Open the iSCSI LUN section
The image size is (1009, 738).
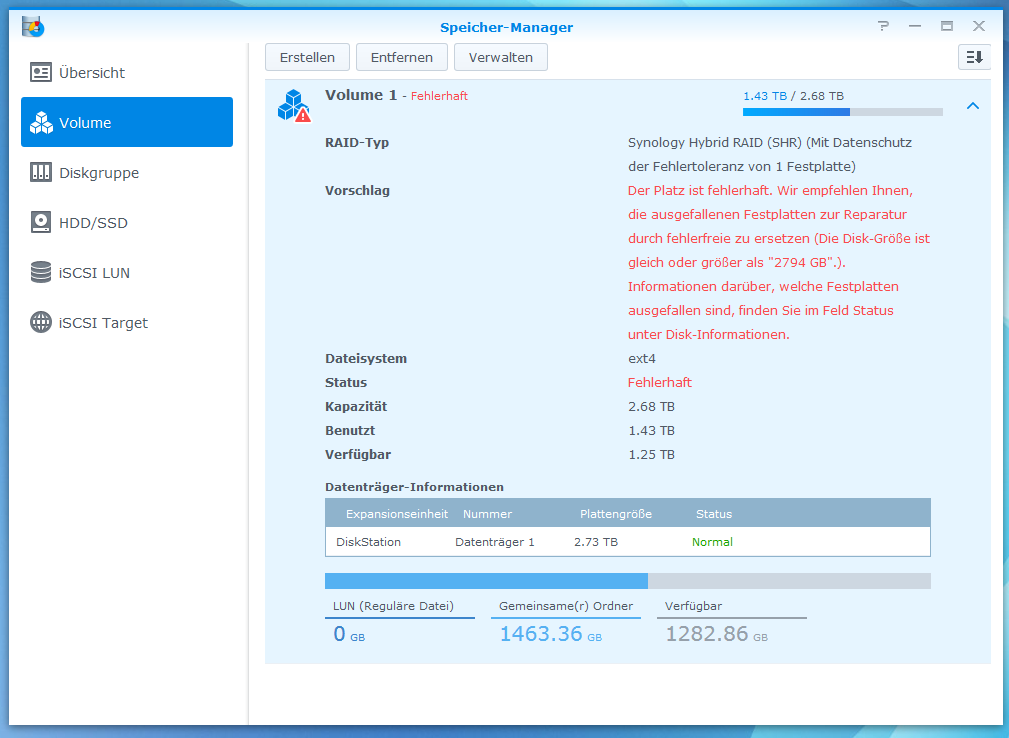click(x=94, y=273)
